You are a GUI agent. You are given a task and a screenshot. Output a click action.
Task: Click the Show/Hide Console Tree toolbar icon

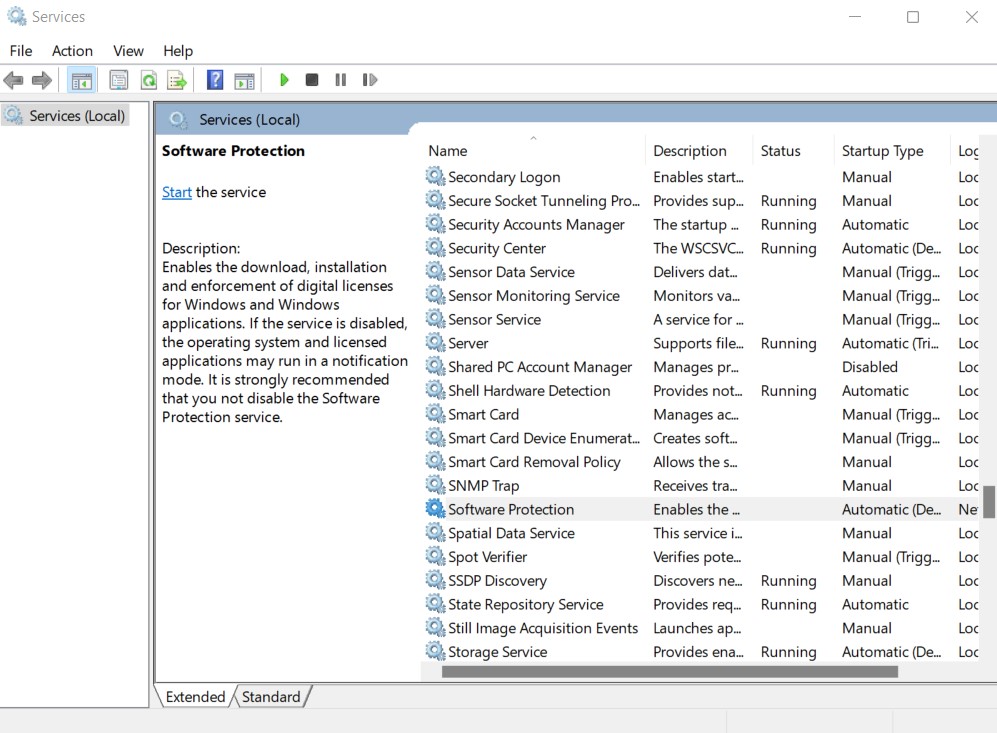(82, 80)
